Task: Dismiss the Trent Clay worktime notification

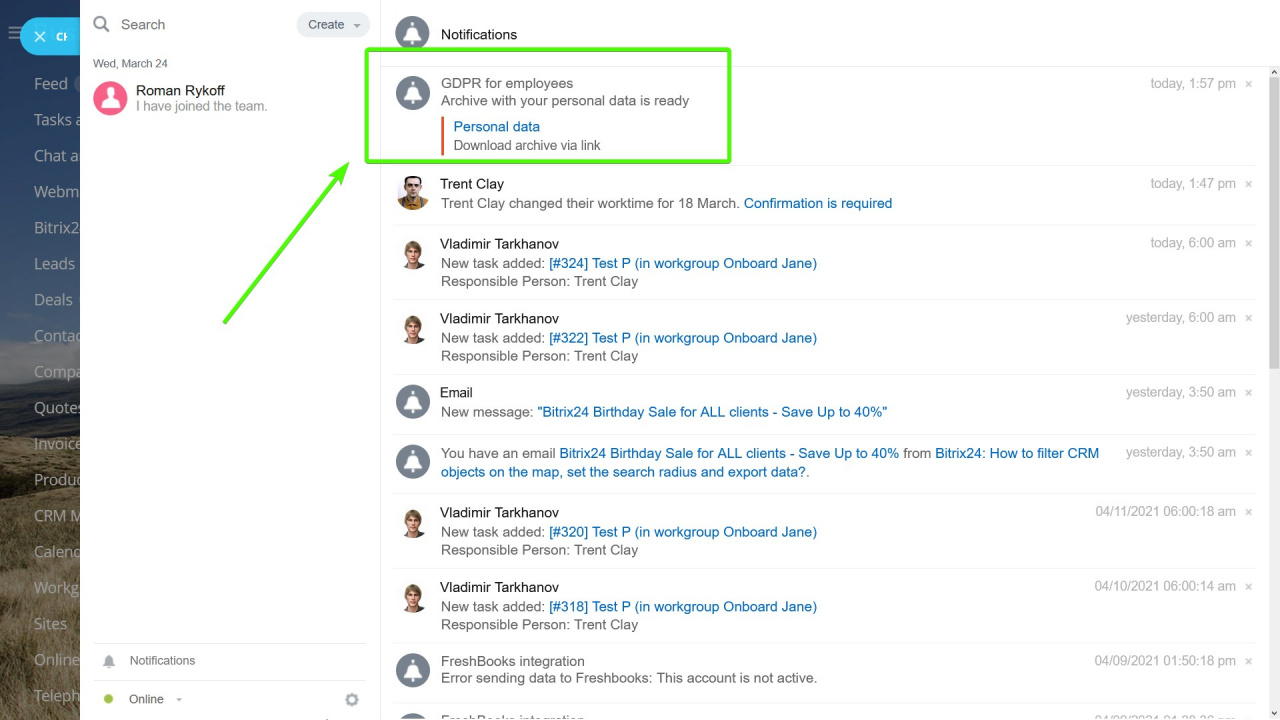Action: (x=1248, y=184)
